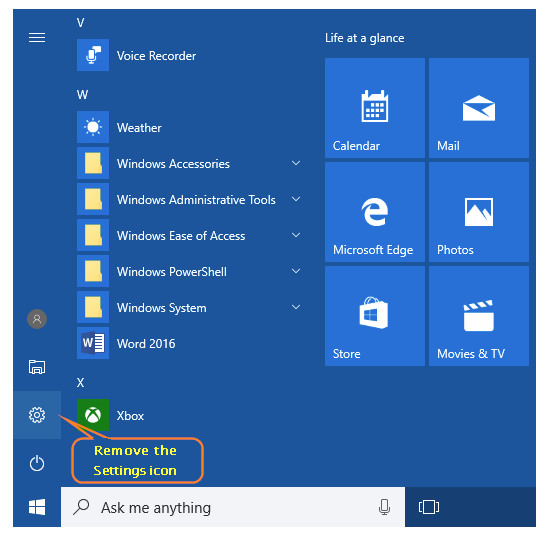This screenshot has width=536, height=542.
Task: Expand Windows PowerShell chevron
Action: click(x=296, y=271)
